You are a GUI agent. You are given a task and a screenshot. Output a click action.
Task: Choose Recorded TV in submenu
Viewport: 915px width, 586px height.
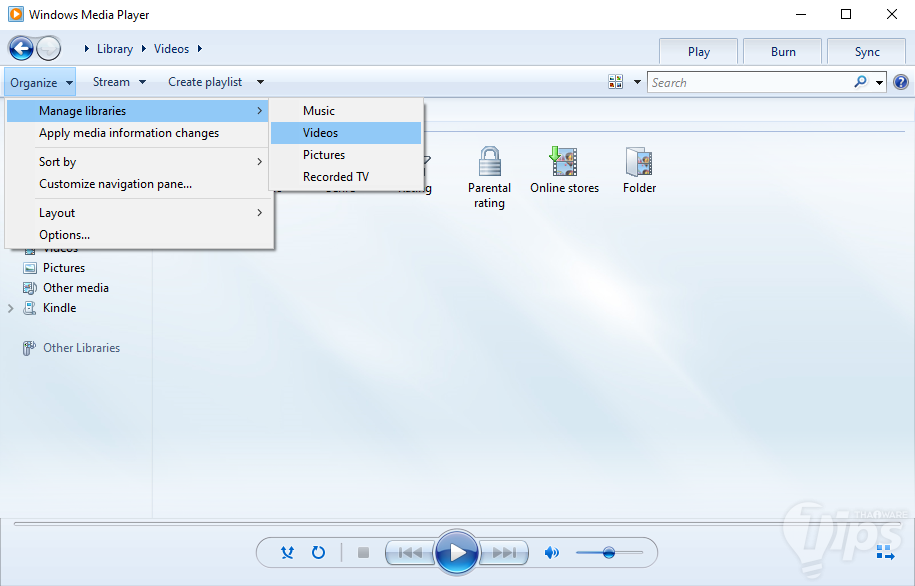click(346, 177)
